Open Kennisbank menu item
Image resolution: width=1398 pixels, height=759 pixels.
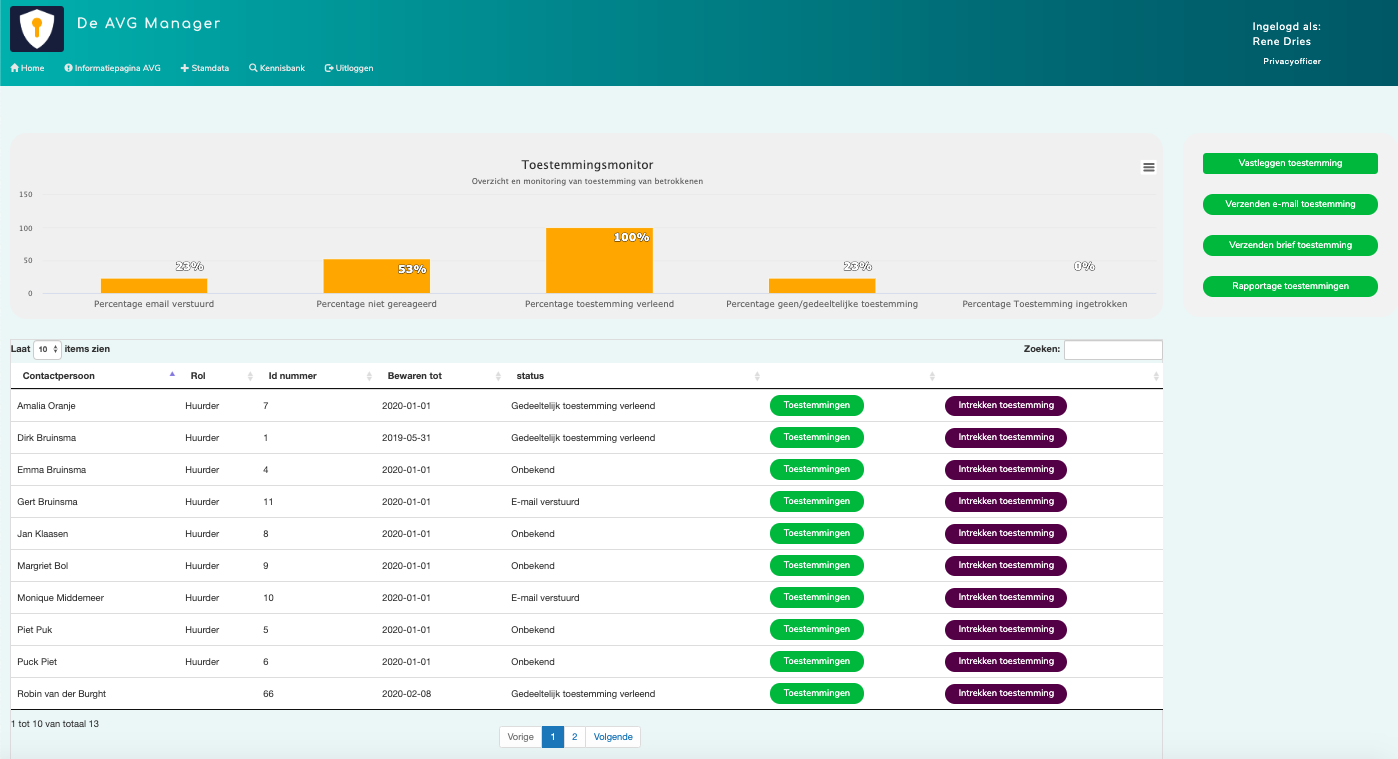coord(277,68)
